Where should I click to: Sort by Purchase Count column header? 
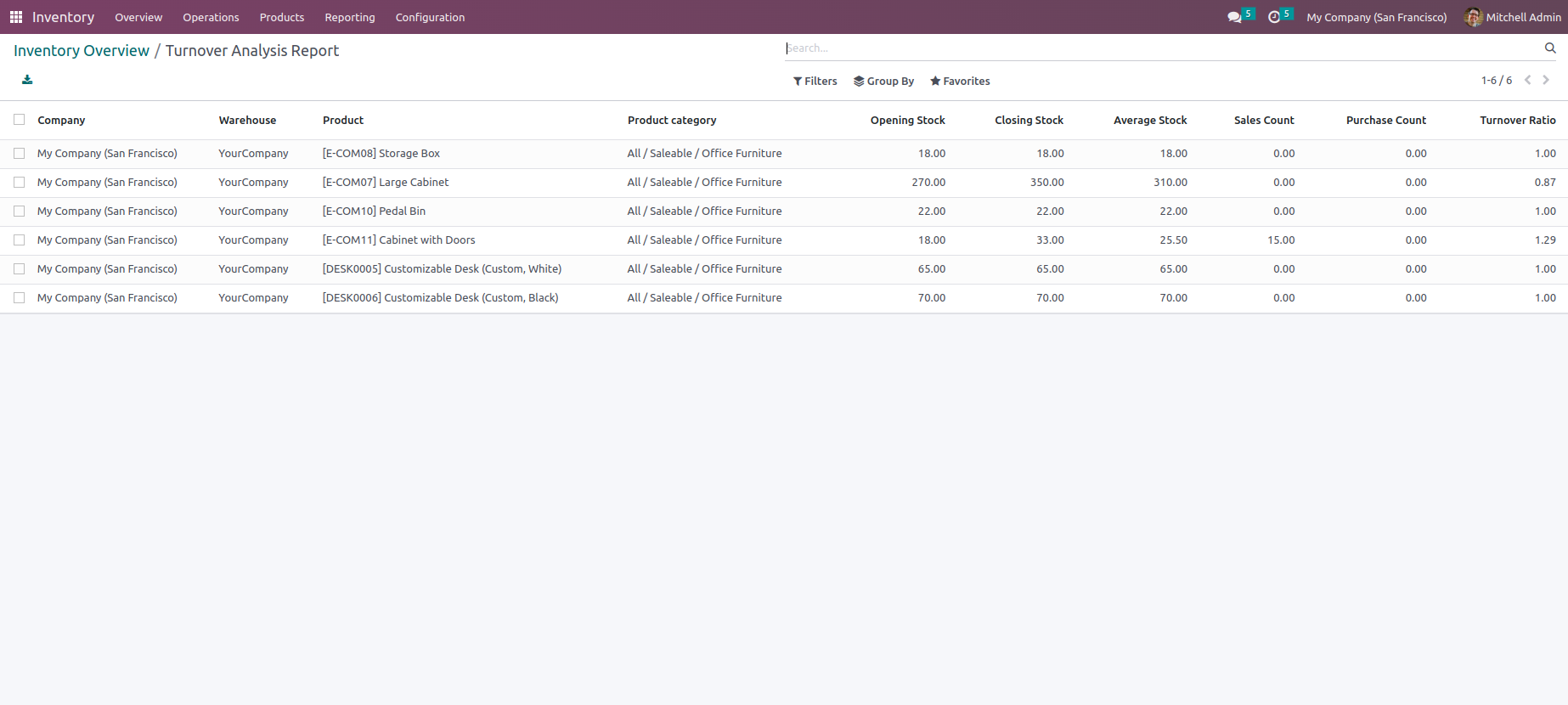[1386, 121]
